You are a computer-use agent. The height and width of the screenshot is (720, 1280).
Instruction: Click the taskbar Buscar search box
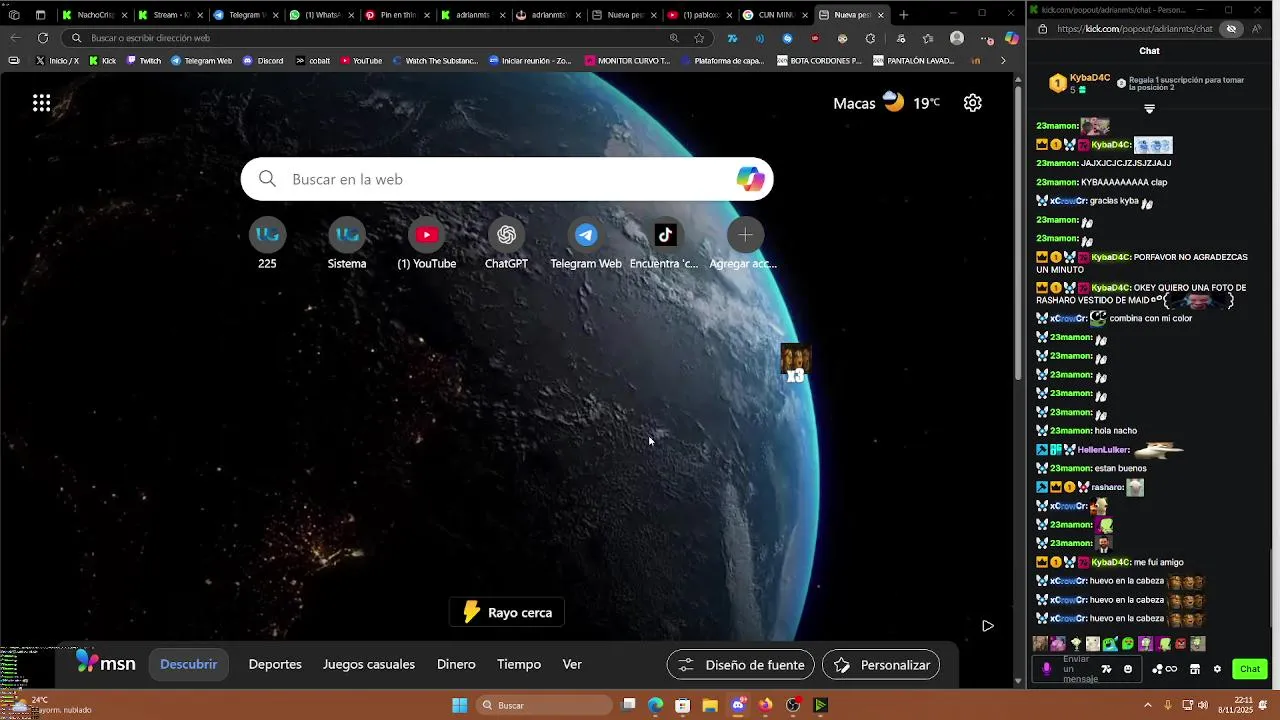(x=544, y=705)
